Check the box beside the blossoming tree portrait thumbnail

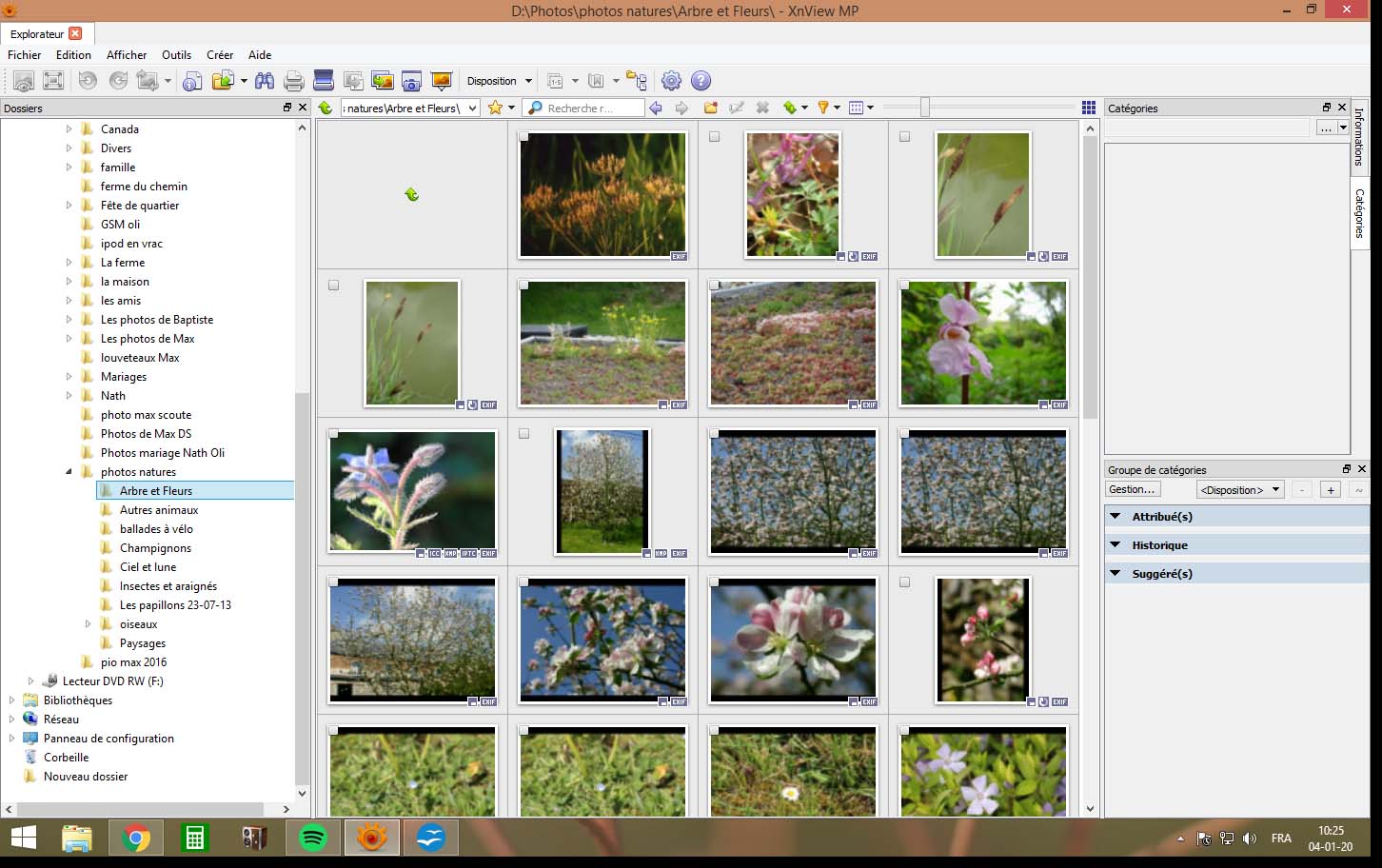524,434
